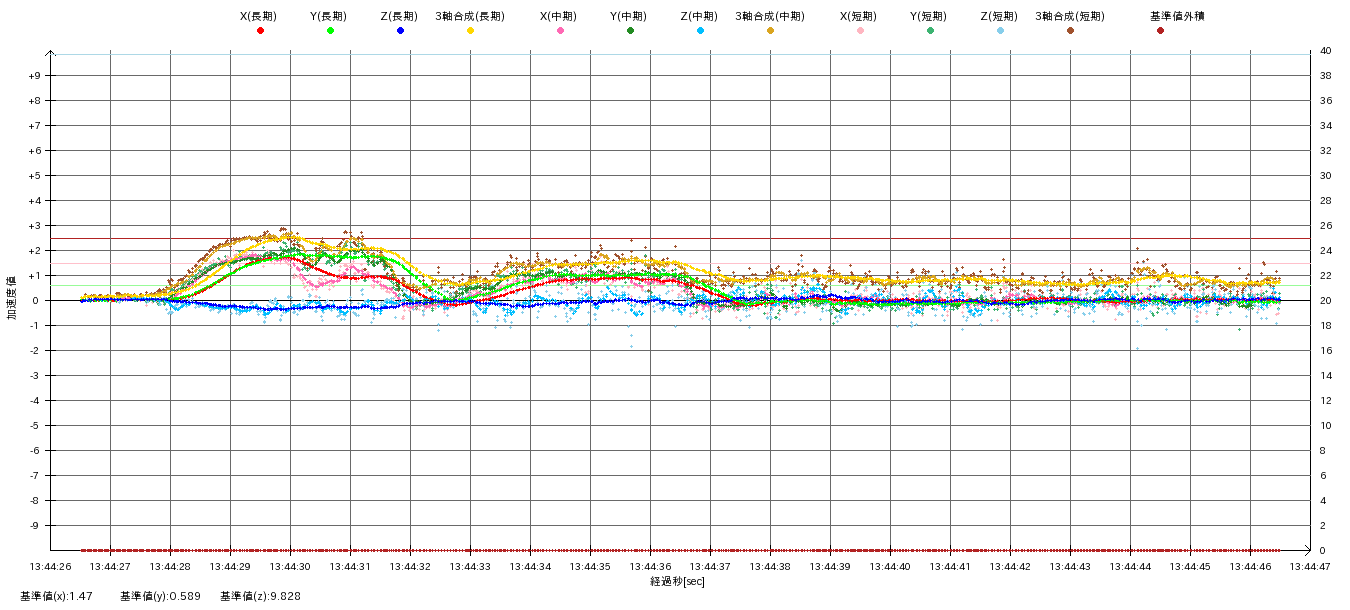The height and width of the screenshot is (610, 1350).
Task: Click the blue Z(長期) legend marker dot
Action: 400,31
